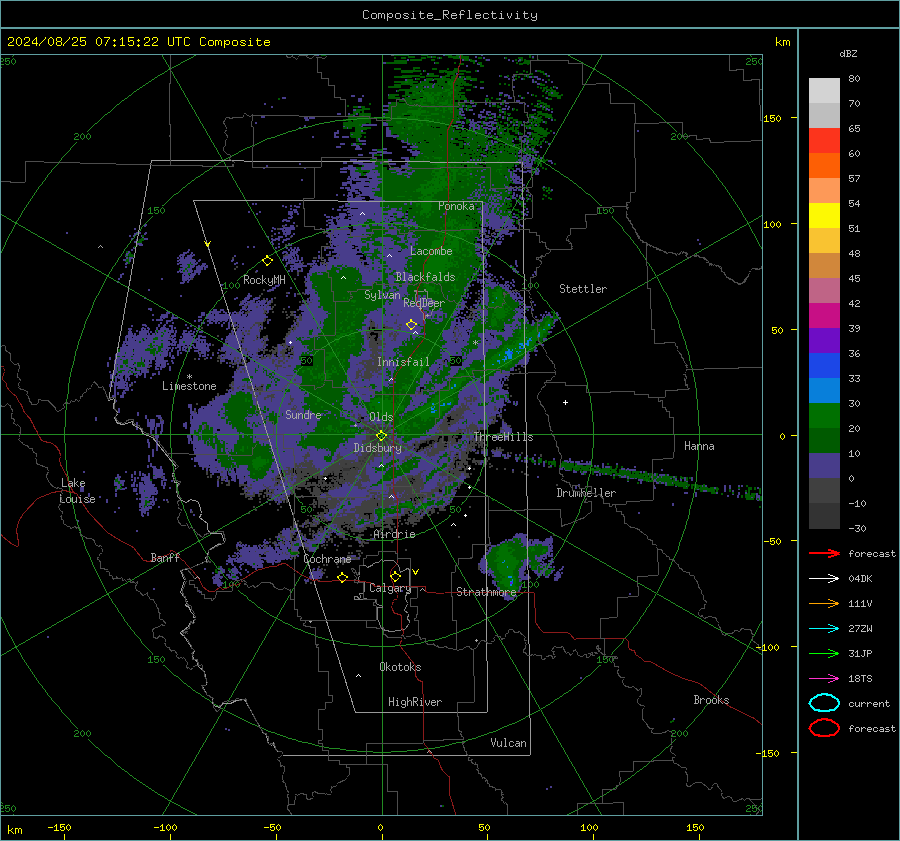
Task: Click the Limestone label
Action: pos(189,386)
